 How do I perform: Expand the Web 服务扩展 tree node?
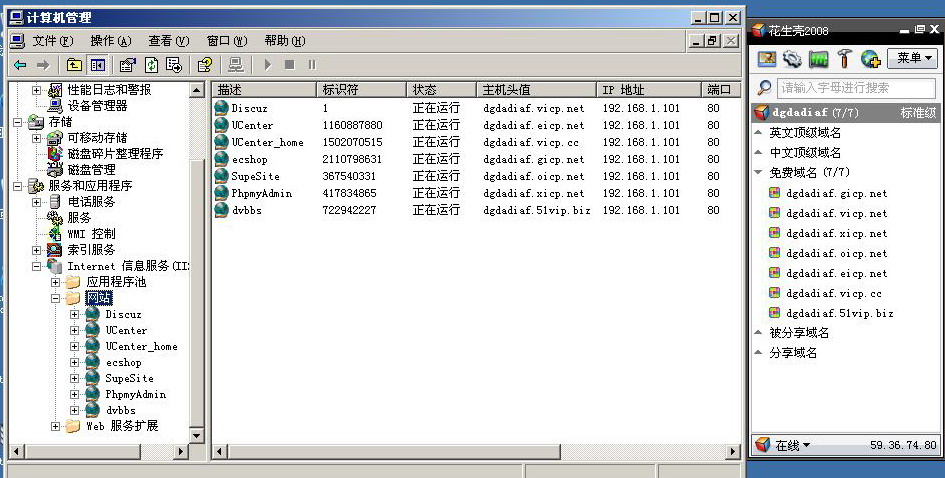point(55,426)
